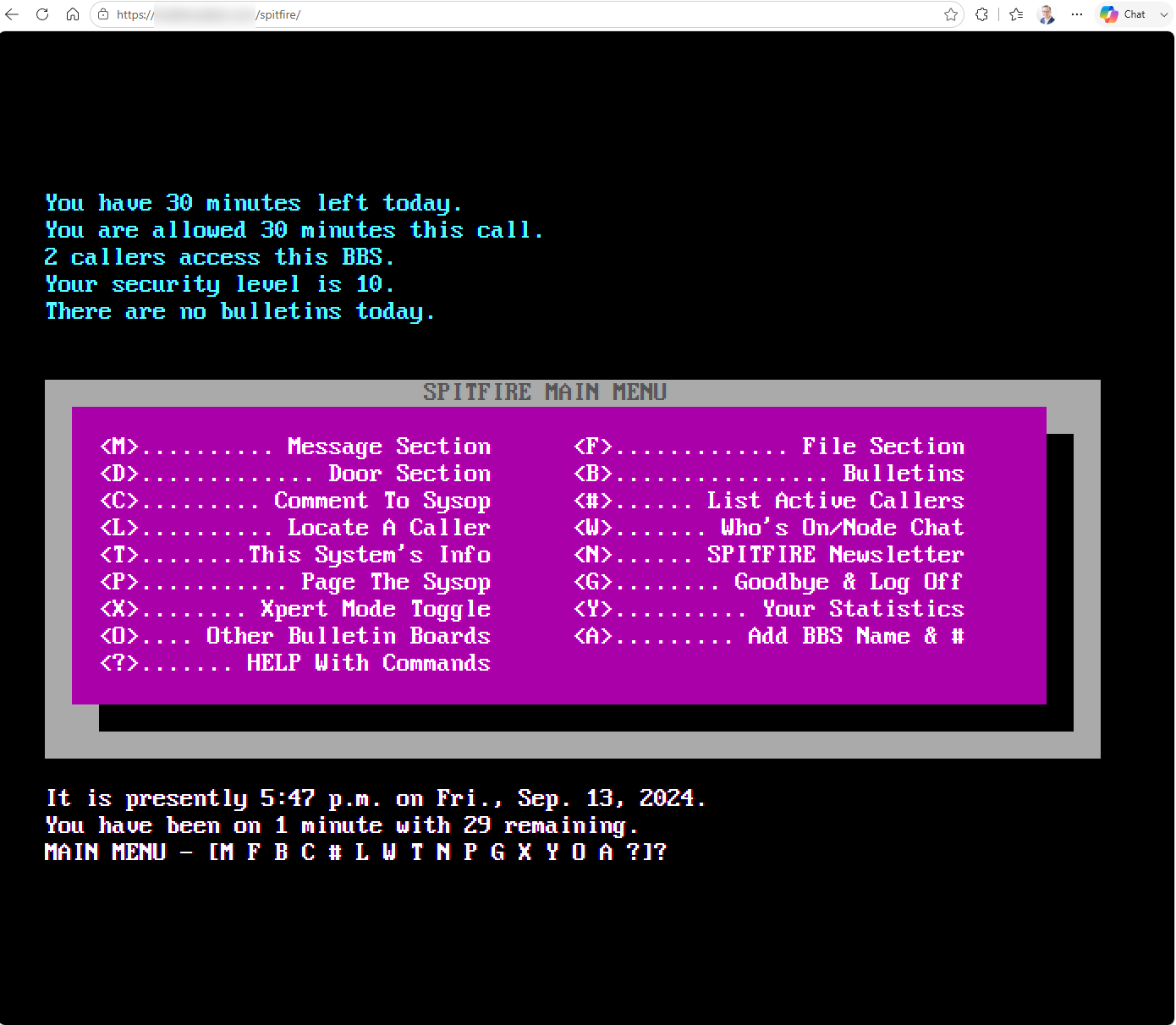Click '2 callers access this BBS.' line

point(220,257)
